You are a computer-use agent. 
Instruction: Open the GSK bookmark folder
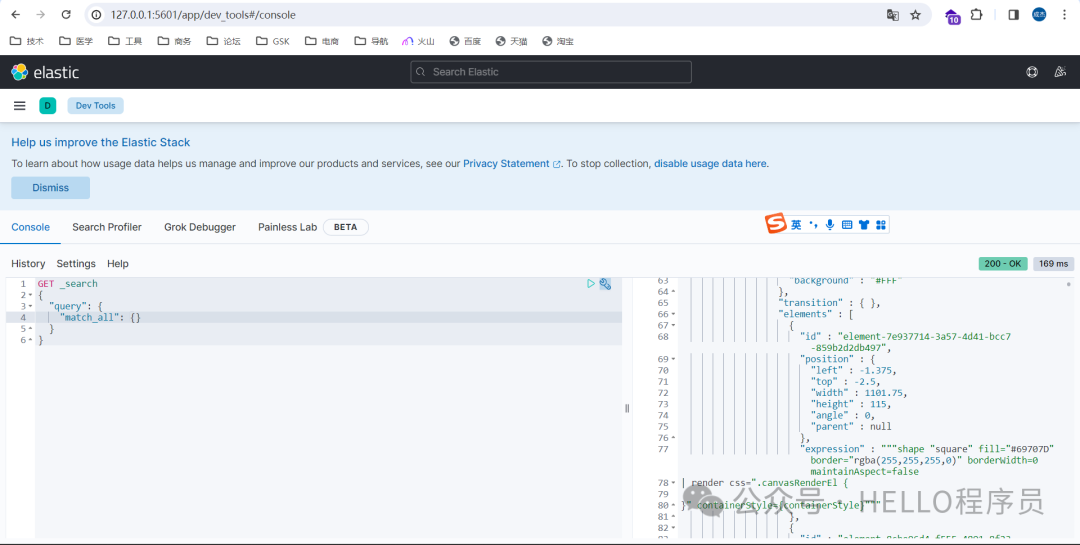pos(273,41)
